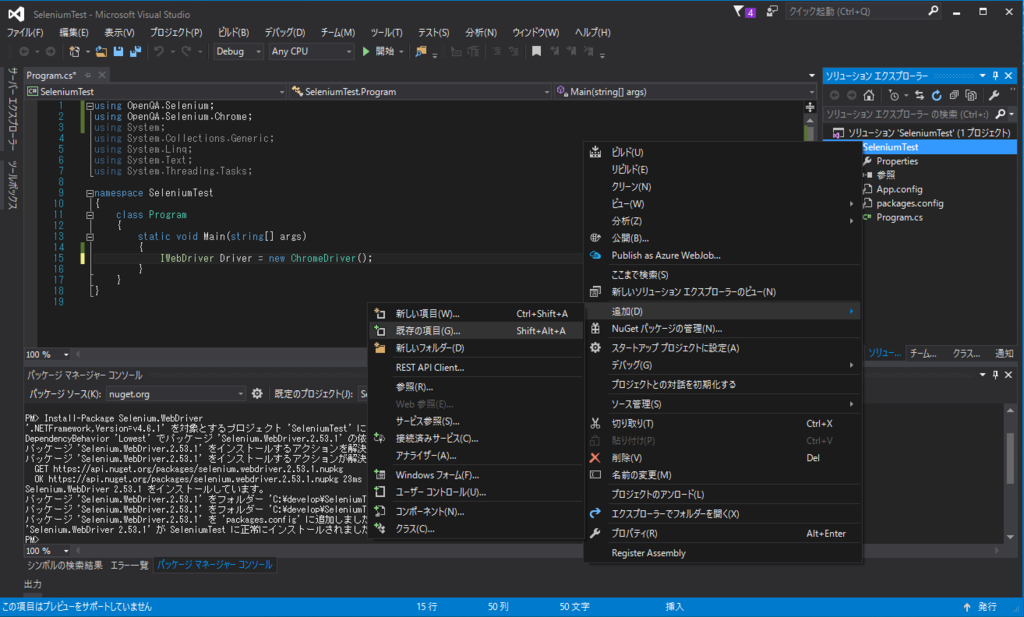Click Sync with Active Document icon
The width and height of the screenshot is (1024, 617).
point(920,95)
